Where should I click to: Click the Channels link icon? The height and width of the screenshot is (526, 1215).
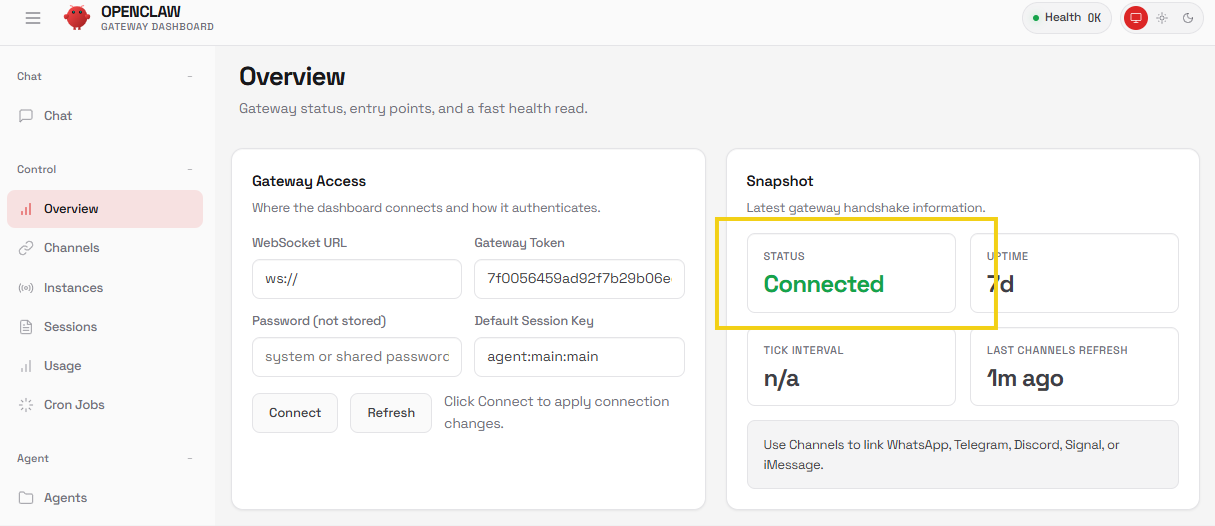click(x=26, y=248)
